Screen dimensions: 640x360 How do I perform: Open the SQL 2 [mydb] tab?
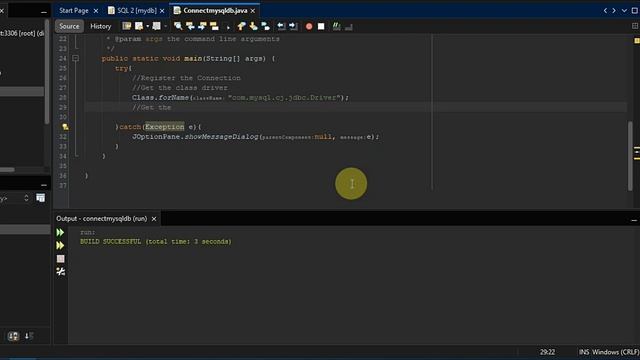pyautogui.click(x=137, y=11)
